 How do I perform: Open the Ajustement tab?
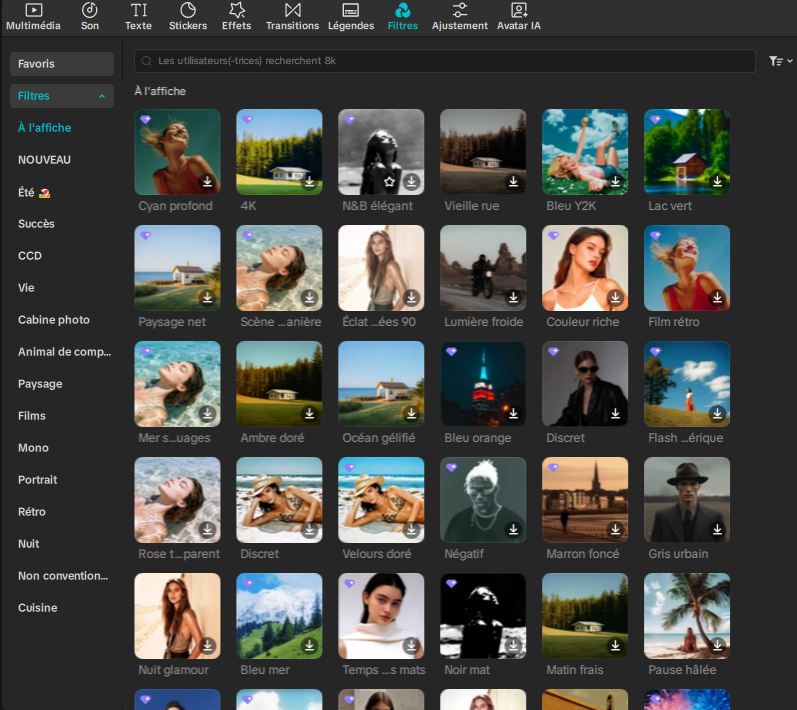pyautogui.click(x=459, y=17)
